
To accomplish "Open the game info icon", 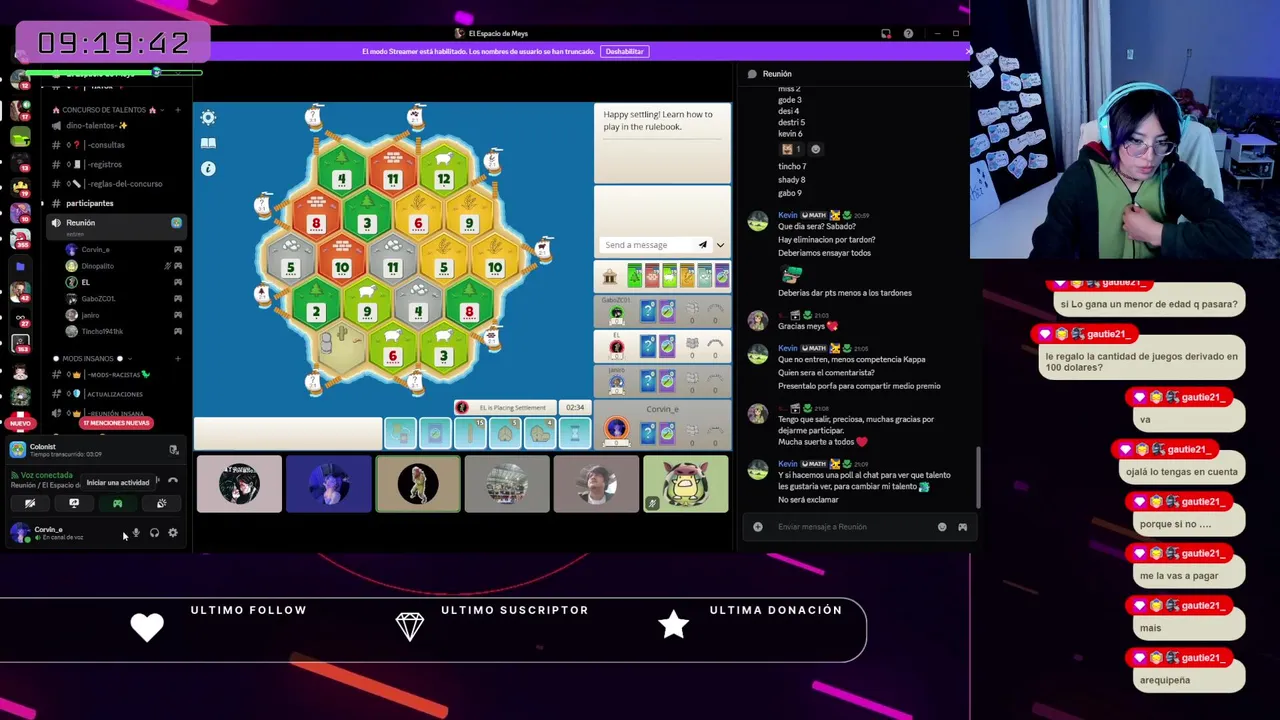I will click(x=208, y=168).
